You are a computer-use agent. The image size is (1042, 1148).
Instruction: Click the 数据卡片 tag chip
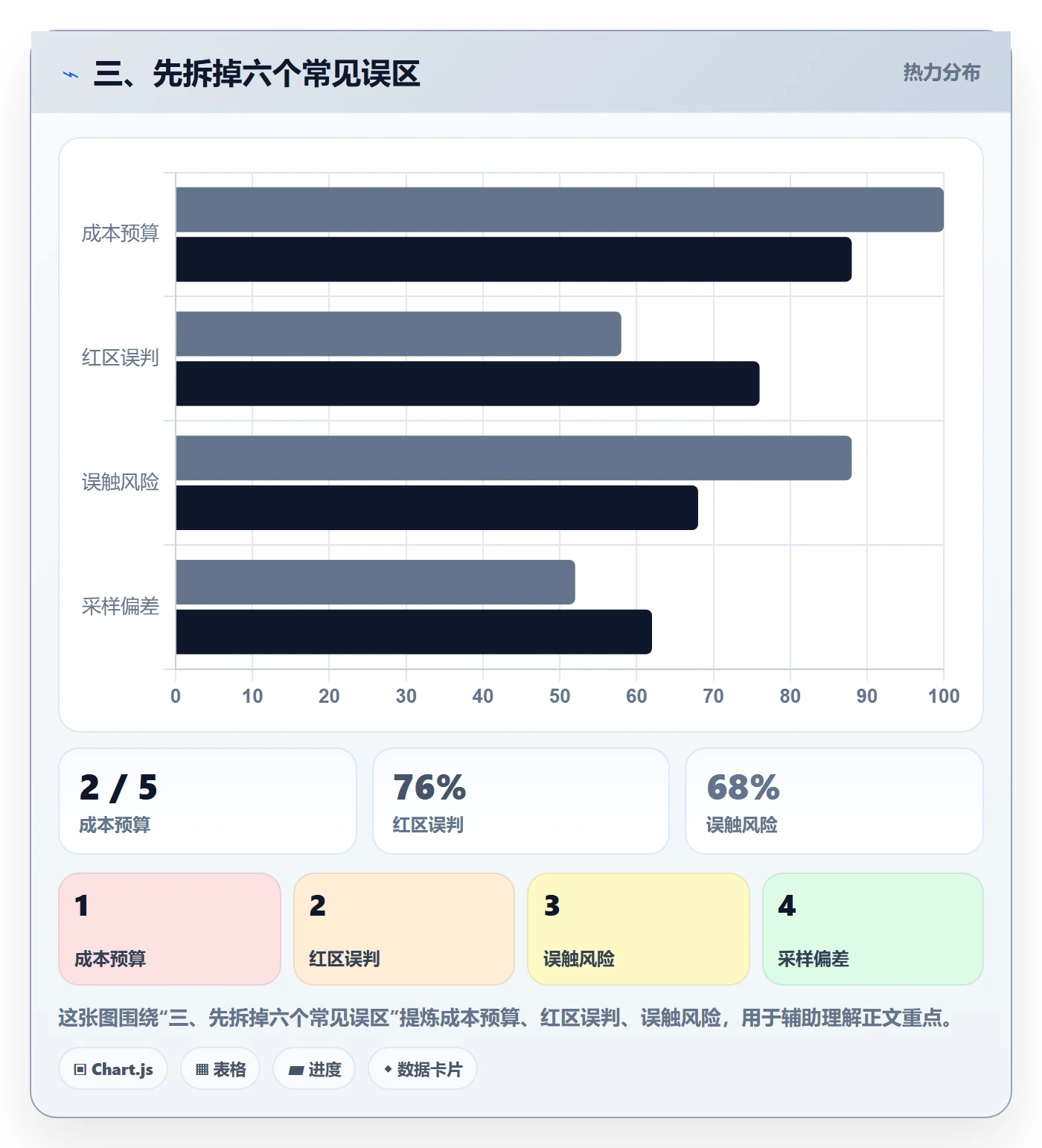coord(423,1069)
